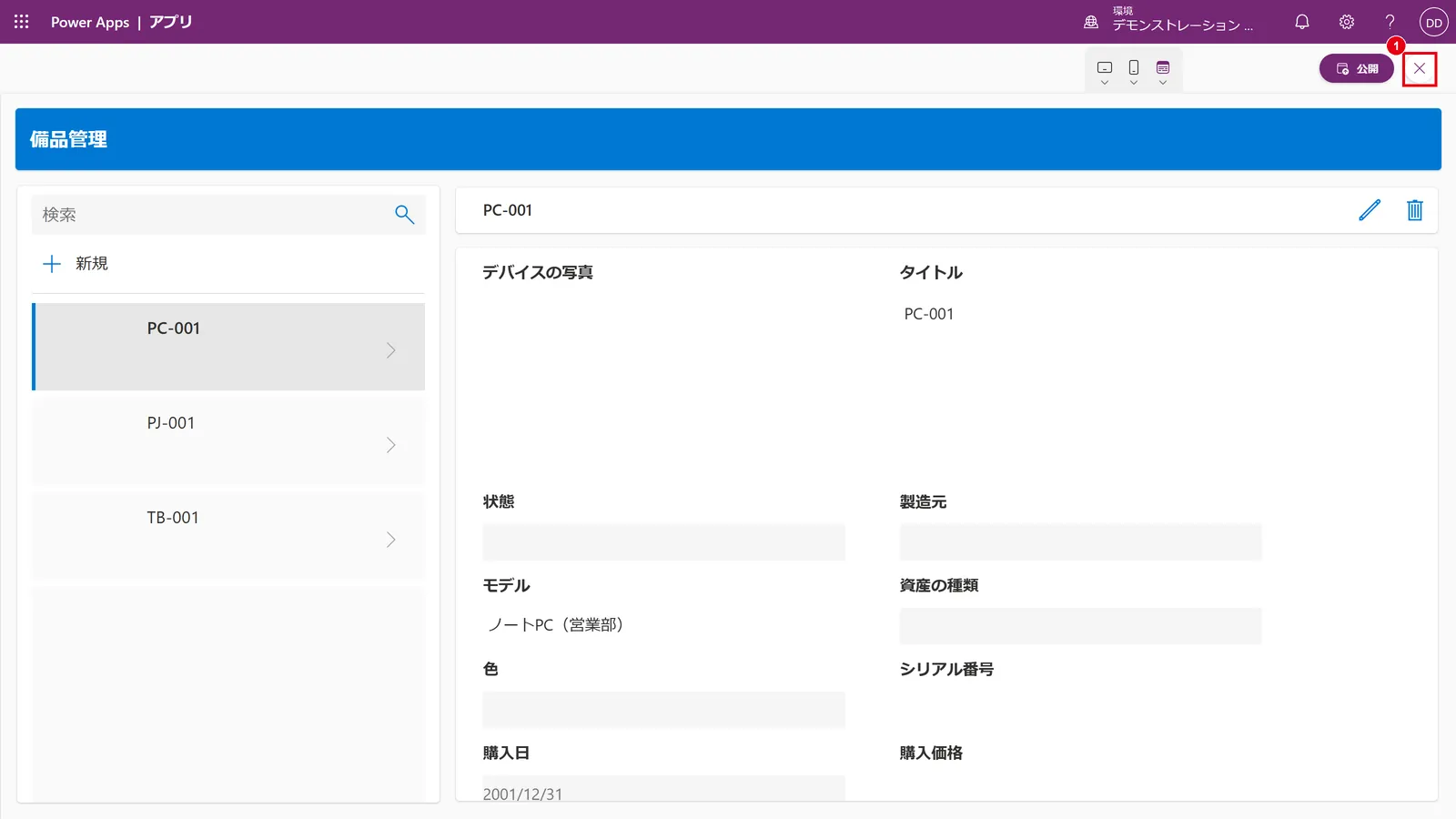The width and height of the screenshot is (1456, 819).
Task: Click the 資産の種類 field box
Action: 1081,626
